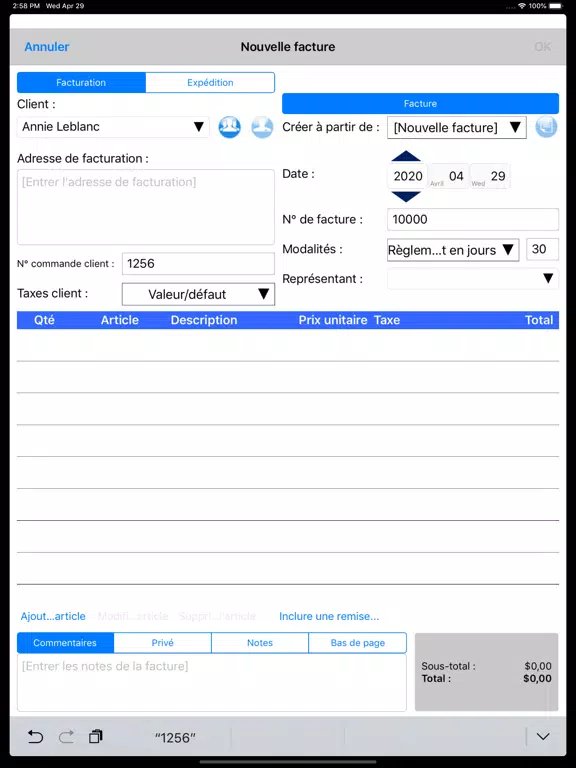Hide keyboard bar with the chevron down
This screenshot has width=576, height=768.
[543, 737]
